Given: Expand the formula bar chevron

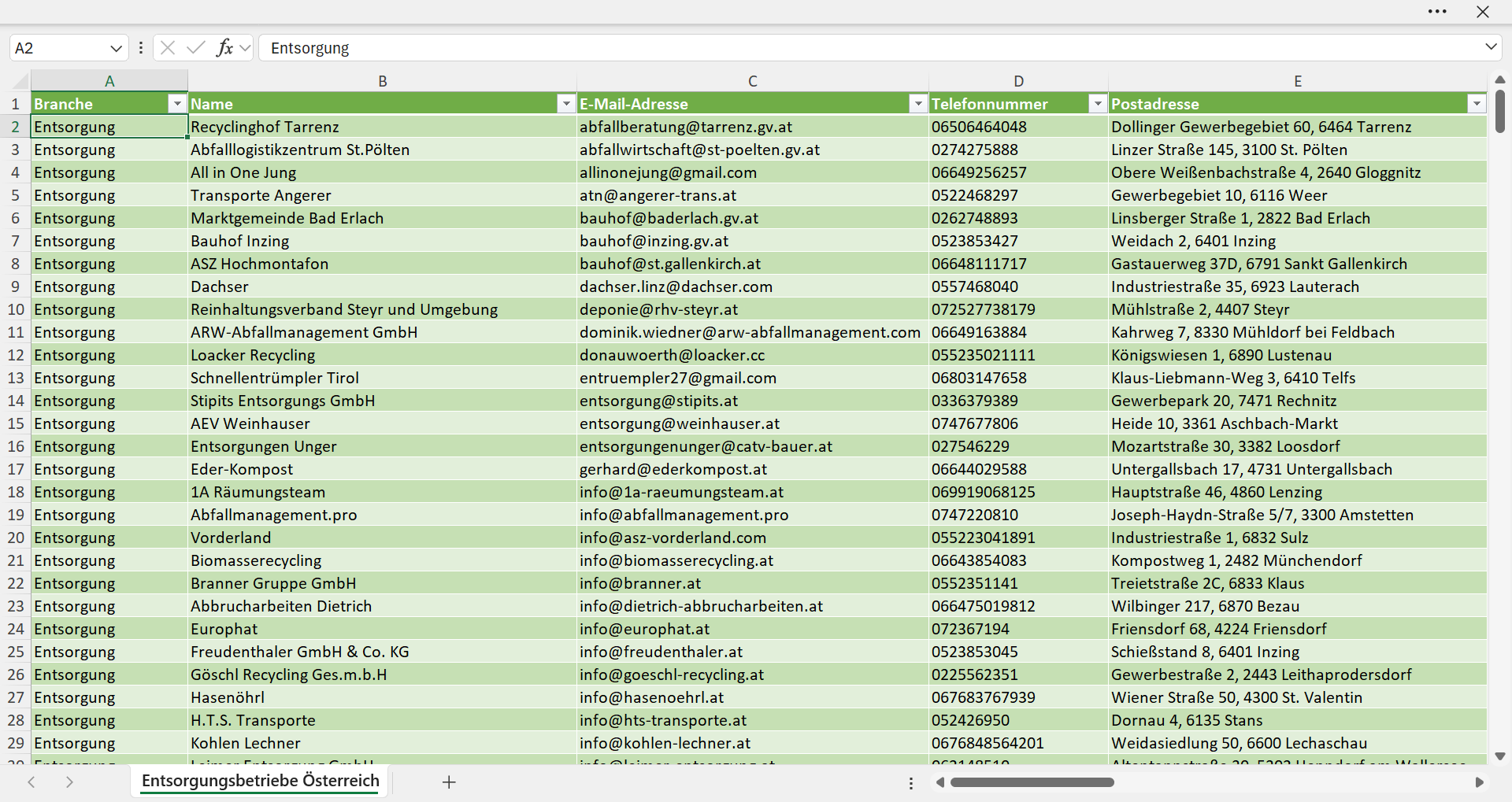Looking at the screenshot, I should point(1491,47).
